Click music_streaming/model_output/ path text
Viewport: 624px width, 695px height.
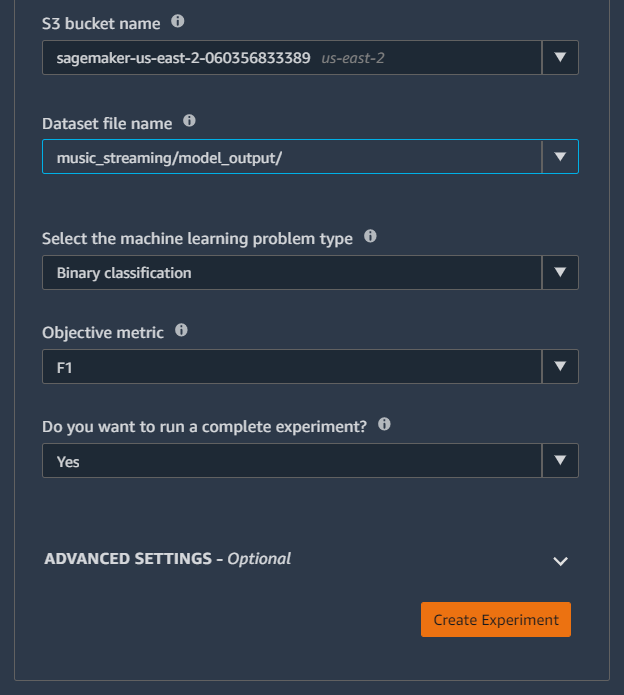pos(169,158)
